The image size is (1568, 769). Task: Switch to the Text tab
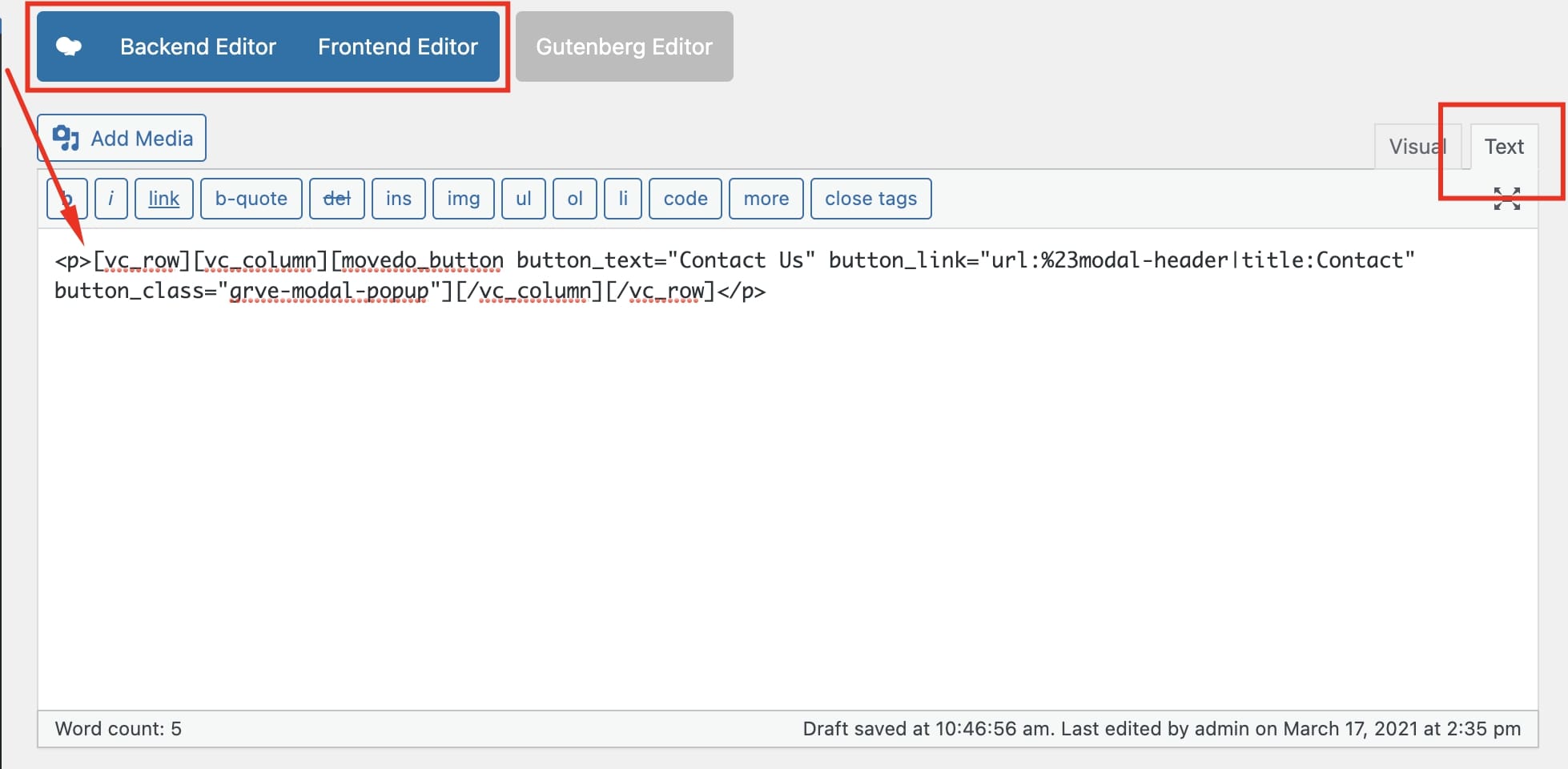tap(1504, 146)
